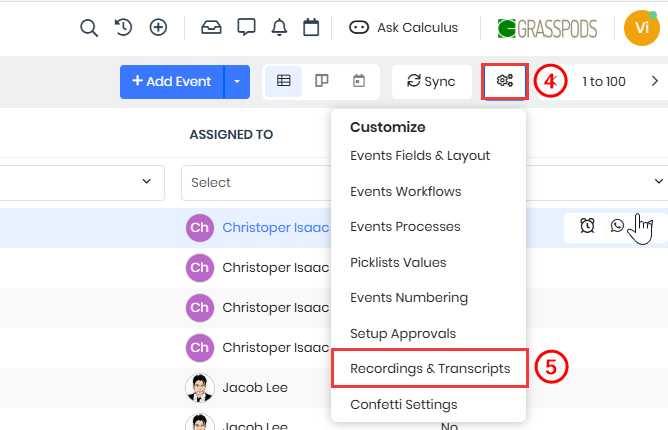
Task: Choose Events Fields & Layout option
Action: click(420, 155)
